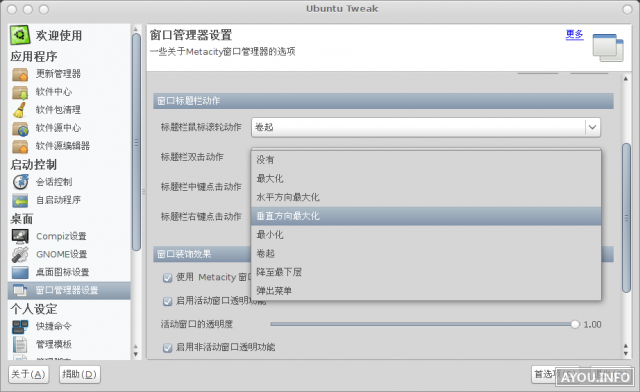
Task: Click the 窗口管理器设置 windows icon
Action: [x=20, y=290]
